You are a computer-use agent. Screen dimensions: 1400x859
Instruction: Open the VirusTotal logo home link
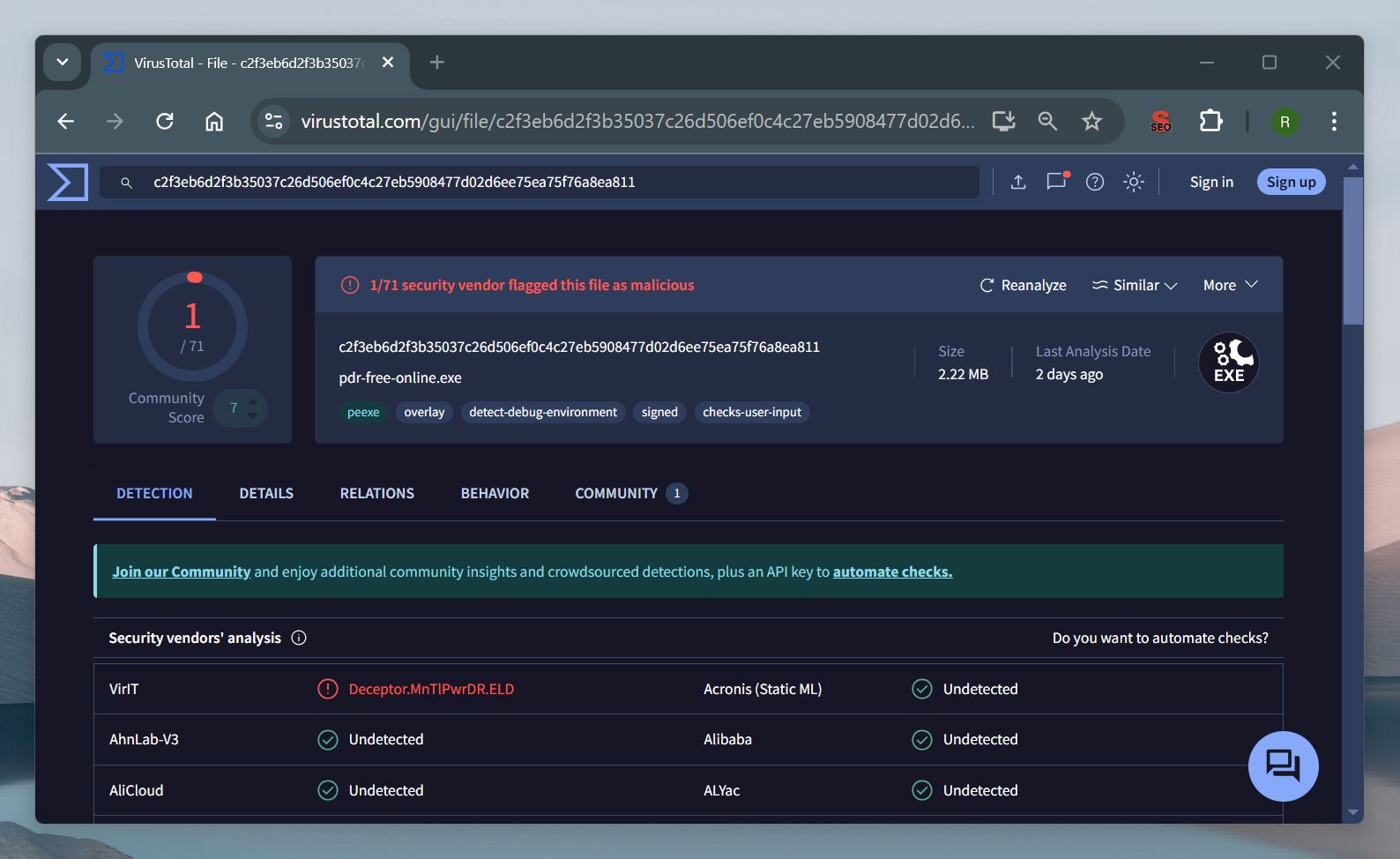[68, 182]
